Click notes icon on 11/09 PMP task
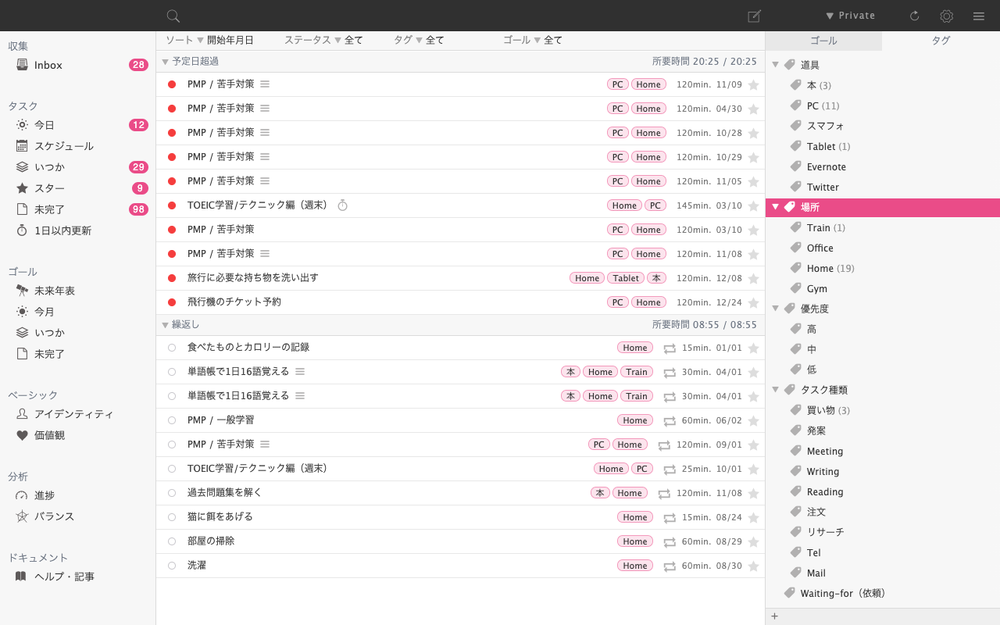The width and height of the screenshot is (1000, 625). coord(265,84)
